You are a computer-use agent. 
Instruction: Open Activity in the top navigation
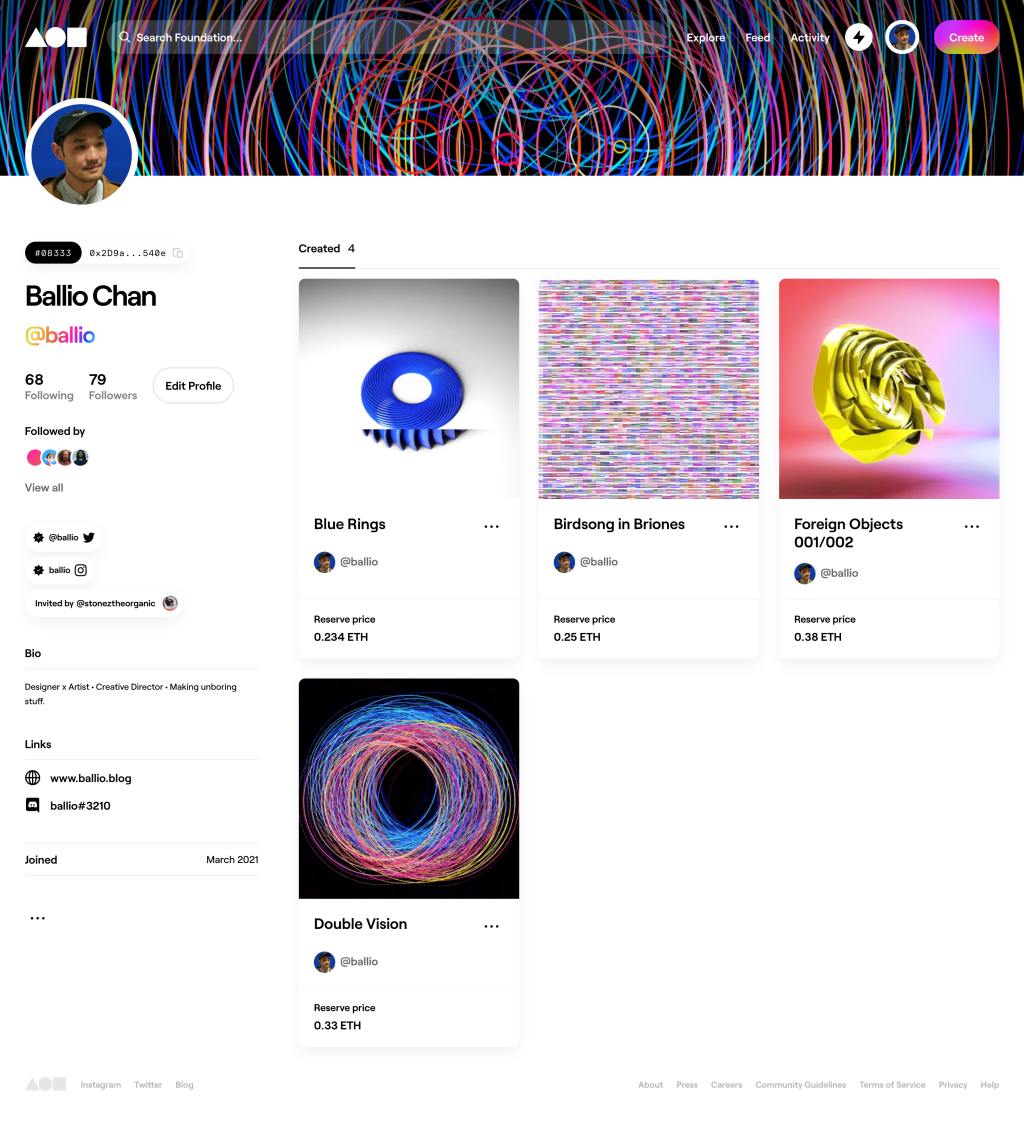(x=809, y=38)
